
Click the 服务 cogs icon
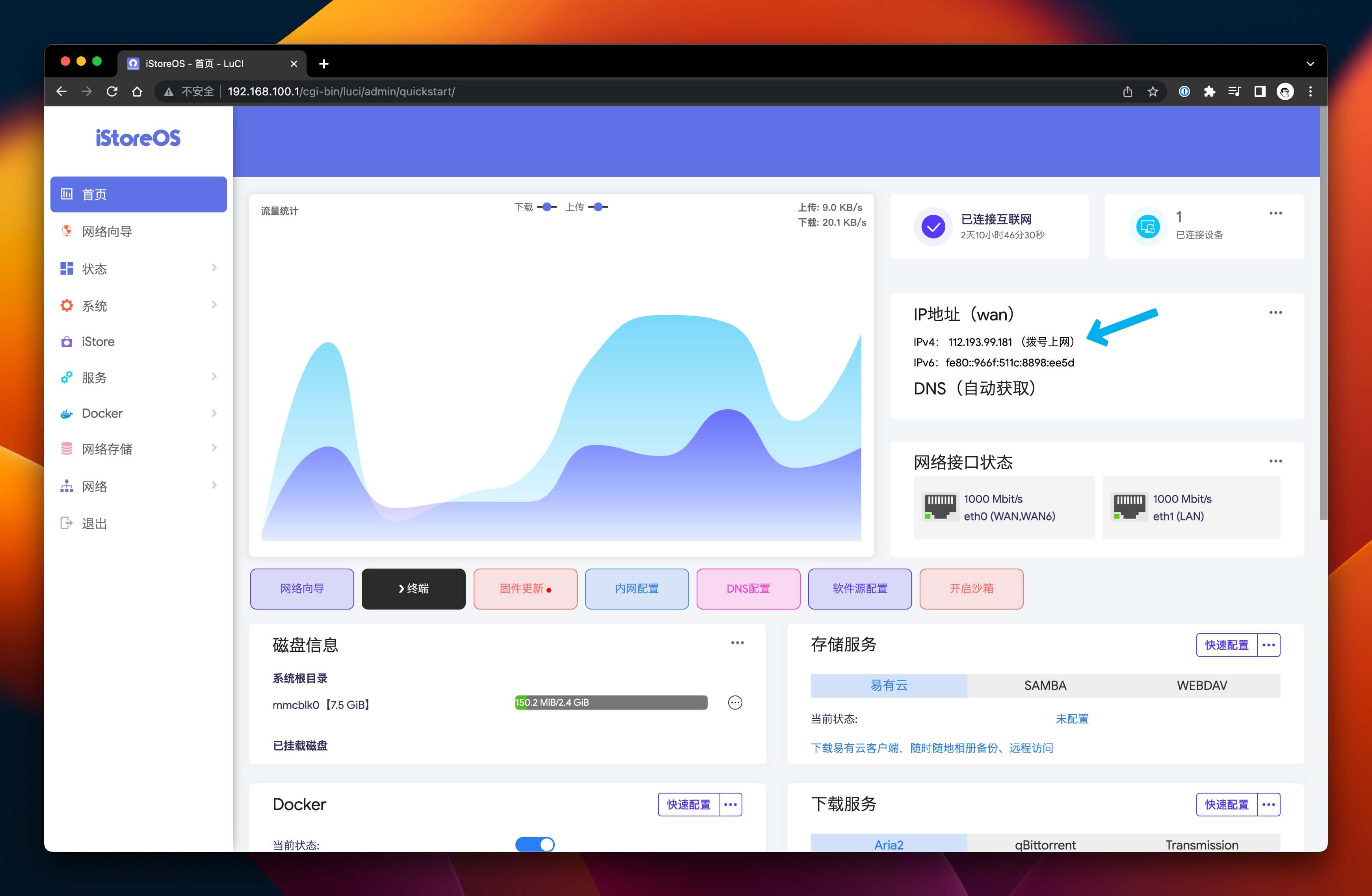[x=67, y=377]
